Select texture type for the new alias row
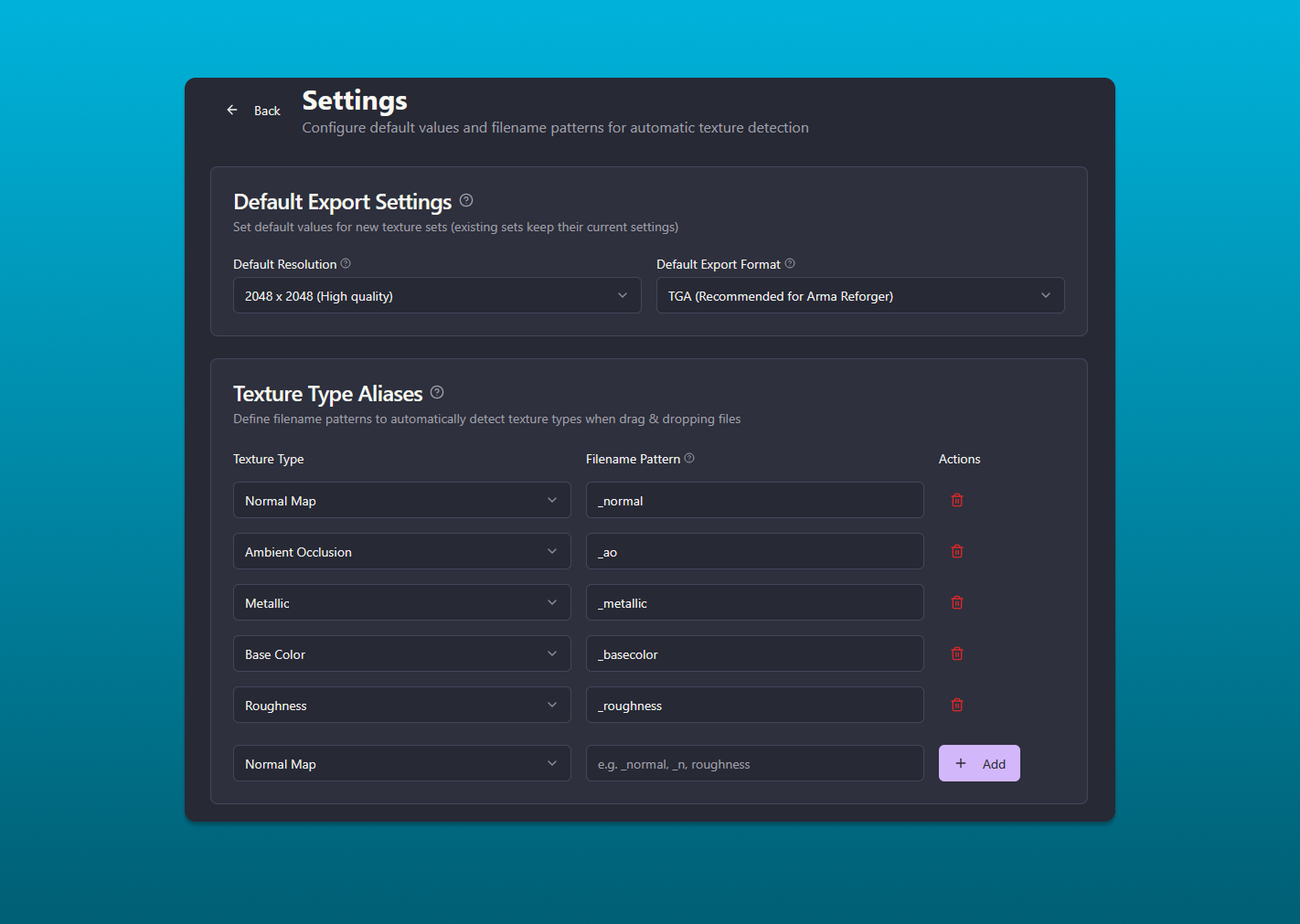 (x=401, y=763)
